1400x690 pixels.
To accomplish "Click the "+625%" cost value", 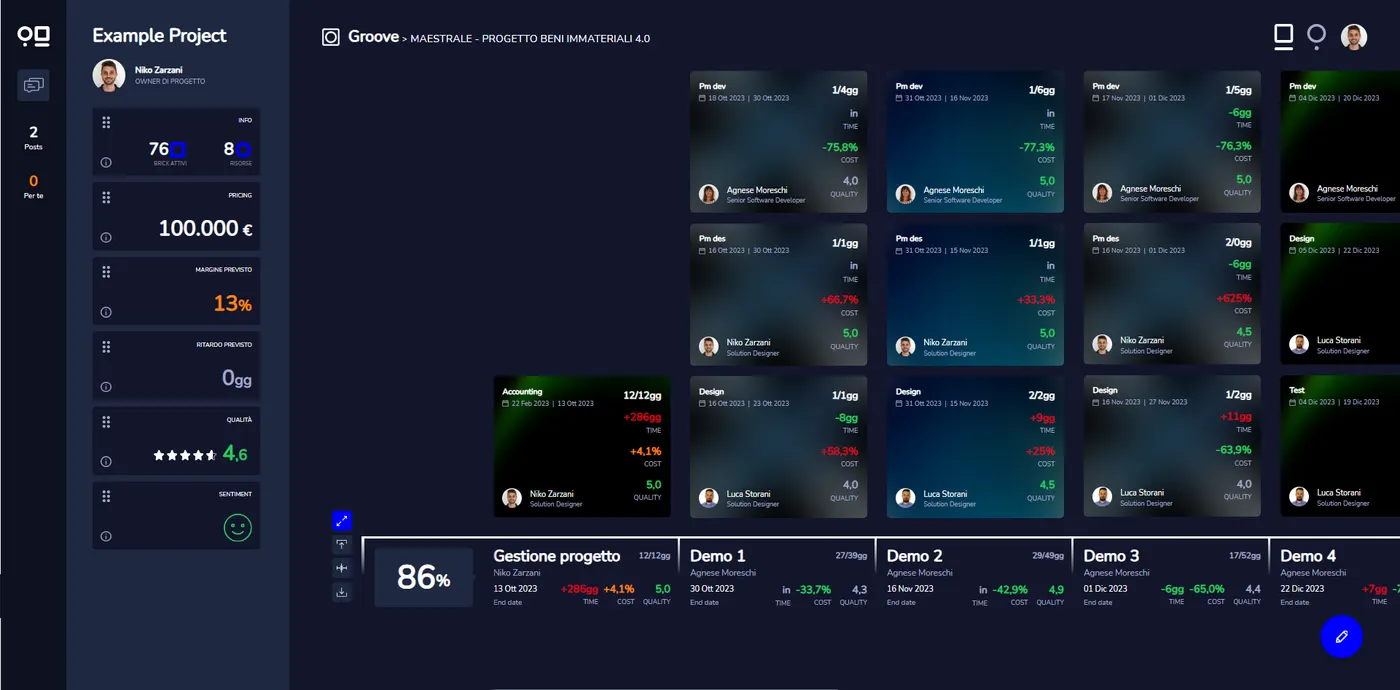I will coord(1234,299).
